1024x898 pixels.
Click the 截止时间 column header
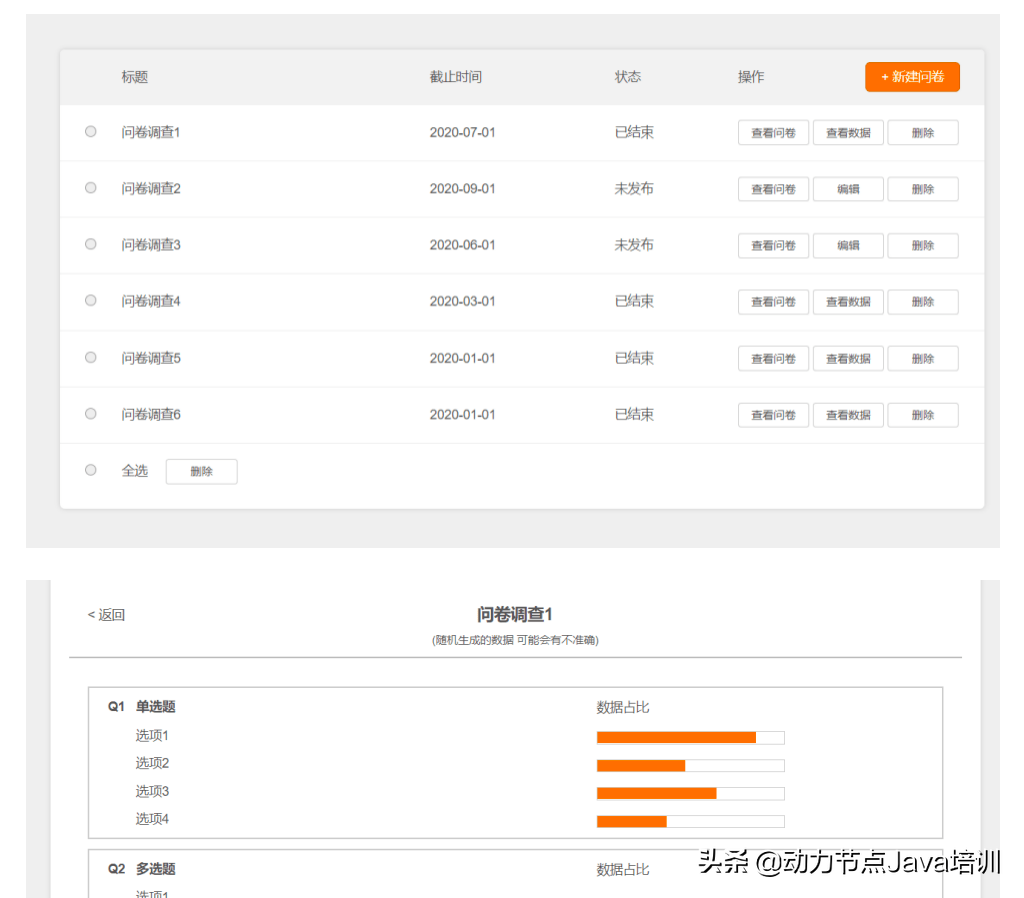point(455,76)
